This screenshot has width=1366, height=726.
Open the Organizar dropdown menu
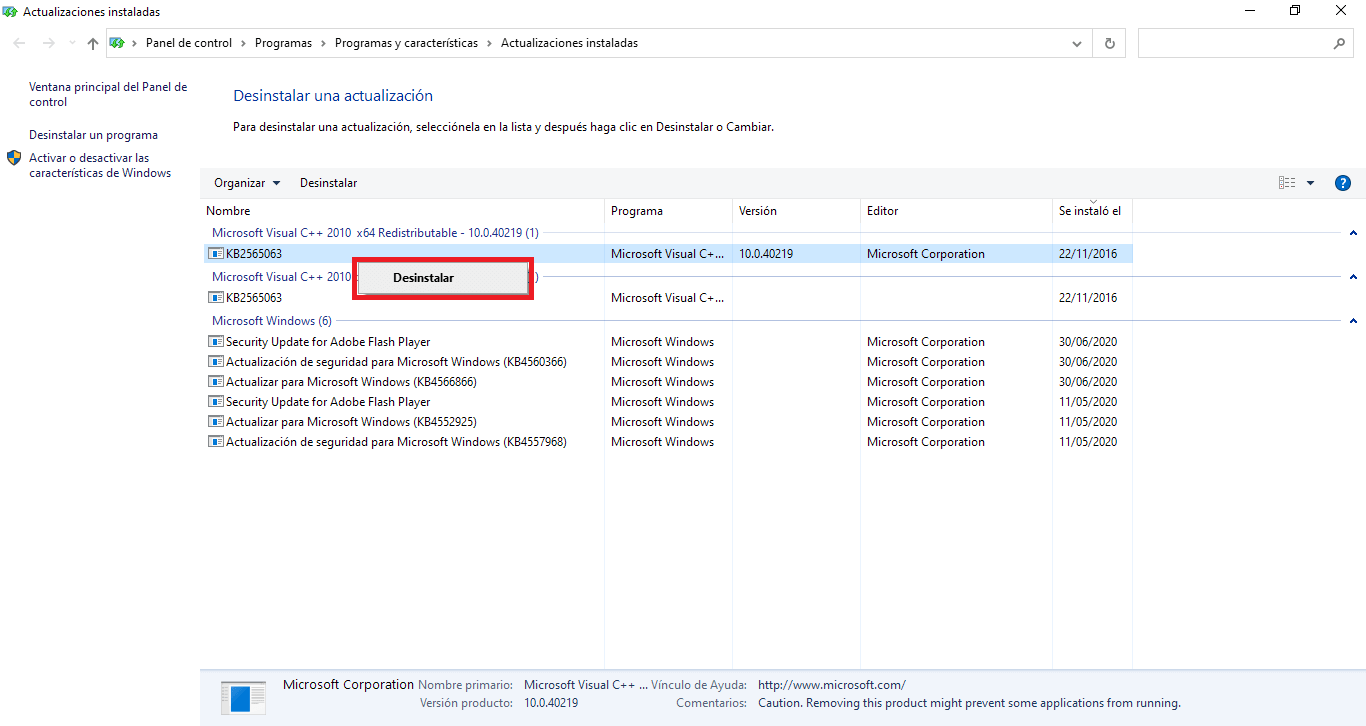click(247, 183)
